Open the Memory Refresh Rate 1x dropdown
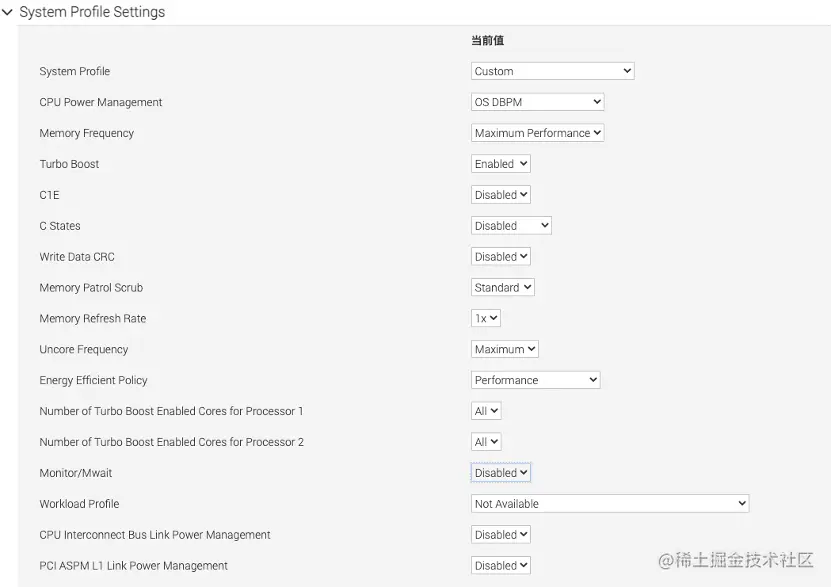Screen dimensions: 832x588 point(486,318)
